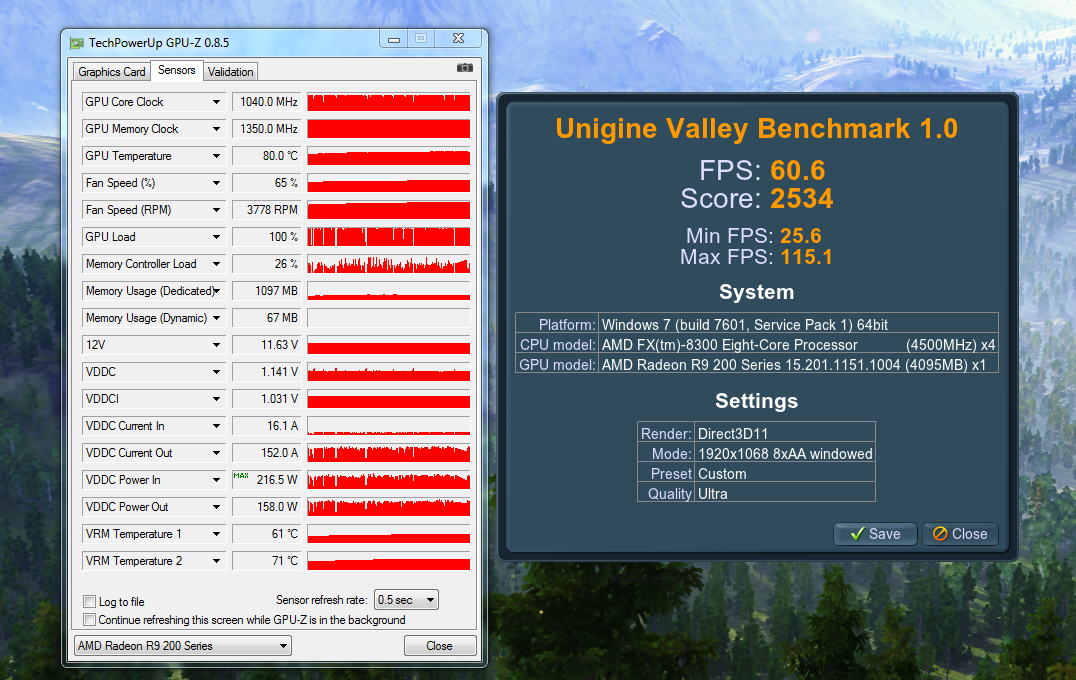1076x680 pixels.
Task: Click the Unigine Valley Benchmark 1.0 title
Action: point(756,129)
